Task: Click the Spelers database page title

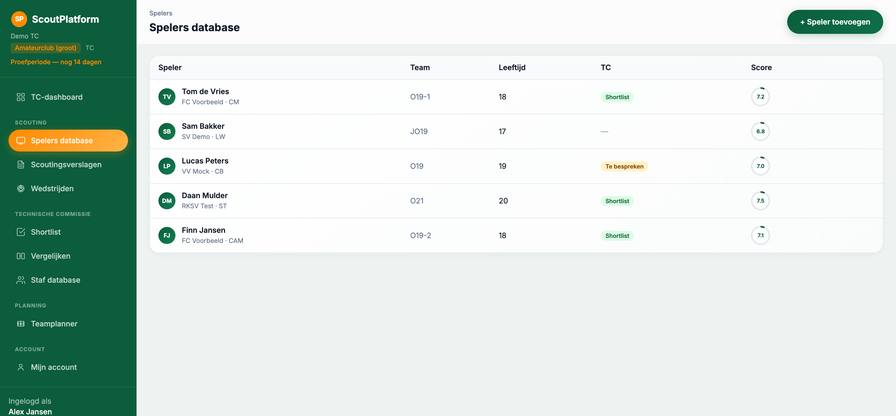Action: click(x=194, y=27)
